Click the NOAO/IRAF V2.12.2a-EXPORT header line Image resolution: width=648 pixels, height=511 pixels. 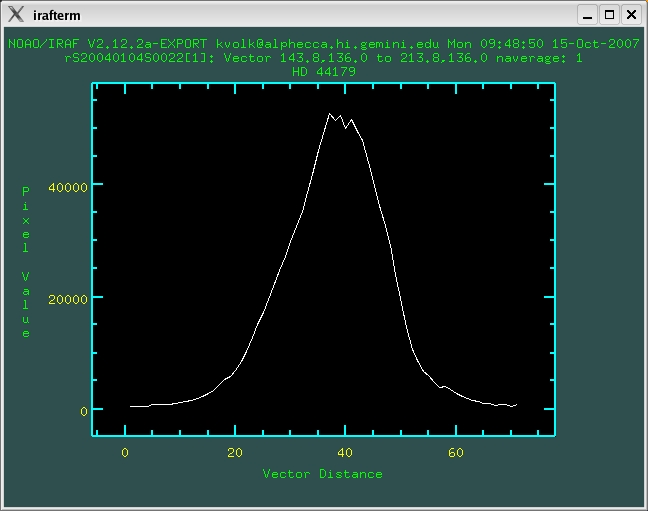(324, 44)
